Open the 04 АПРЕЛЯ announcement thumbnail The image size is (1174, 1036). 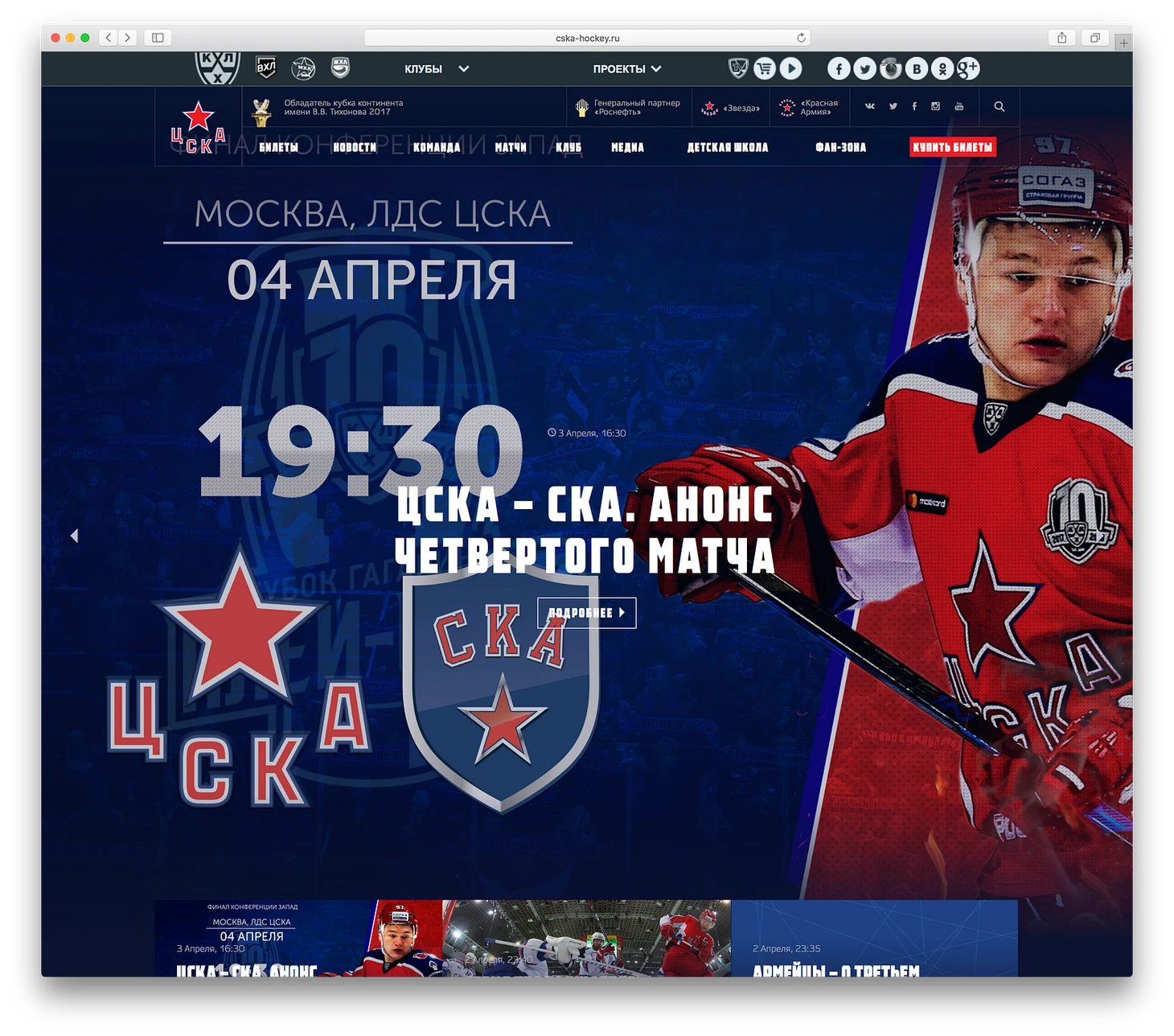pyautogui.click(x=298, y=939)
